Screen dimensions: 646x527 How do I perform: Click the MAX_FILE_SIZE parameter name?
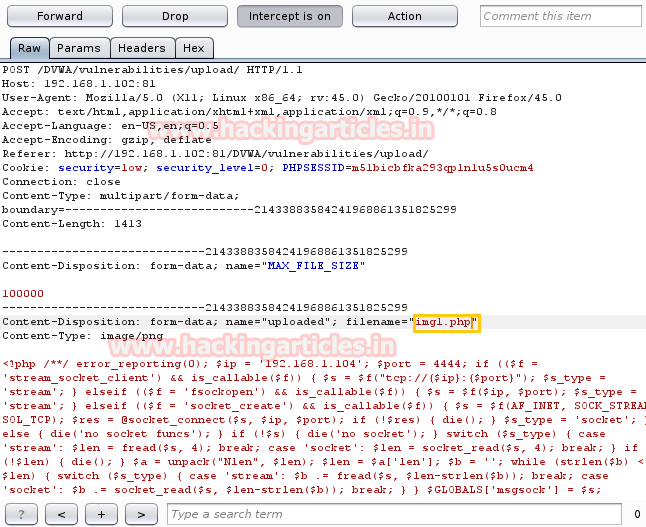pyautogui.click(x=313, y=266)
